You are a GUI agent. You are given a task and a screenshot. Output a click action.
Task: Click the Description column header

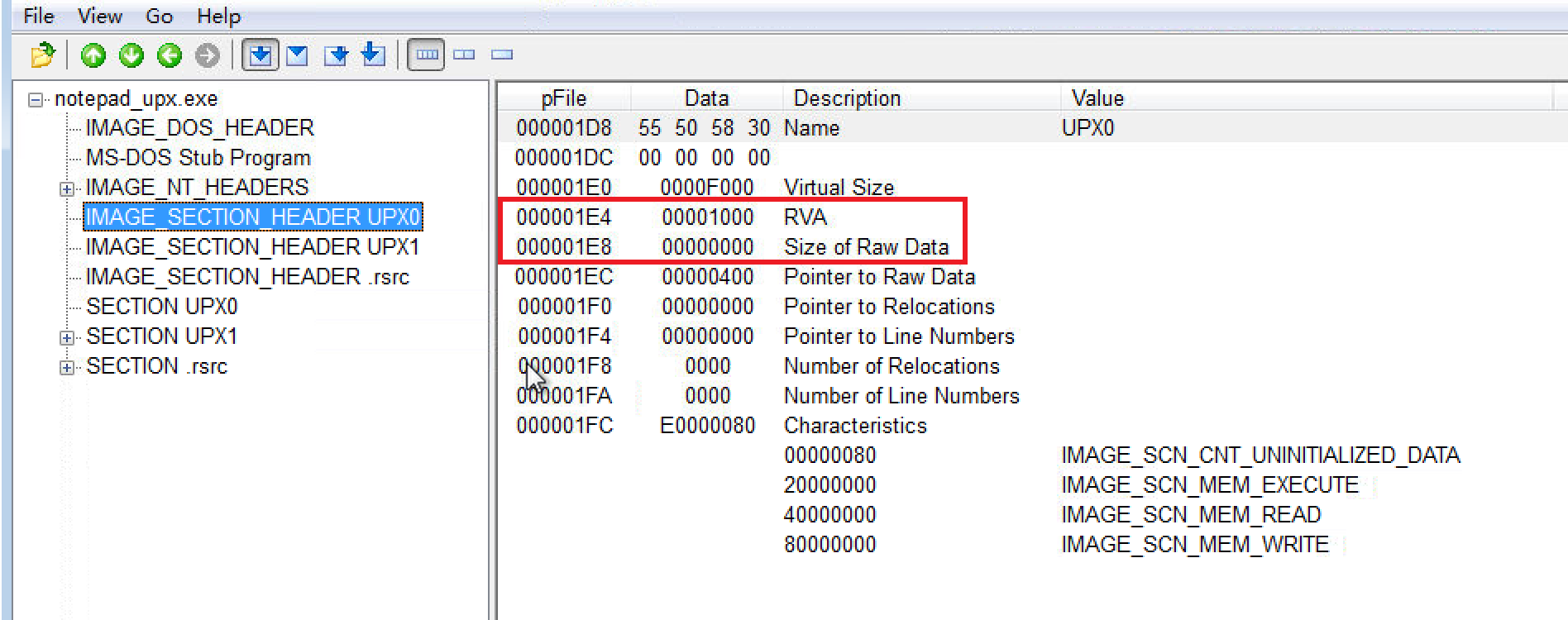(x=847, y=98)
